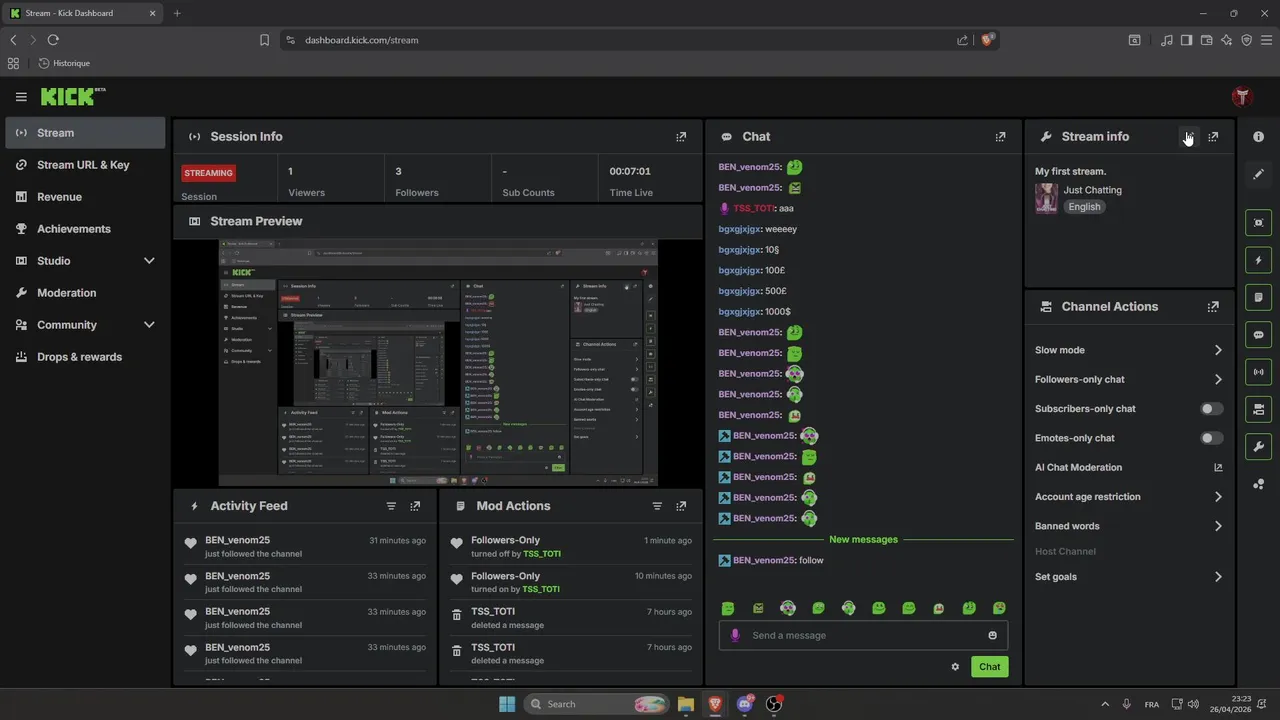This screenshot has height=720, width=1280.
Task: Pop out the Chat panel
Action: 1000,137
